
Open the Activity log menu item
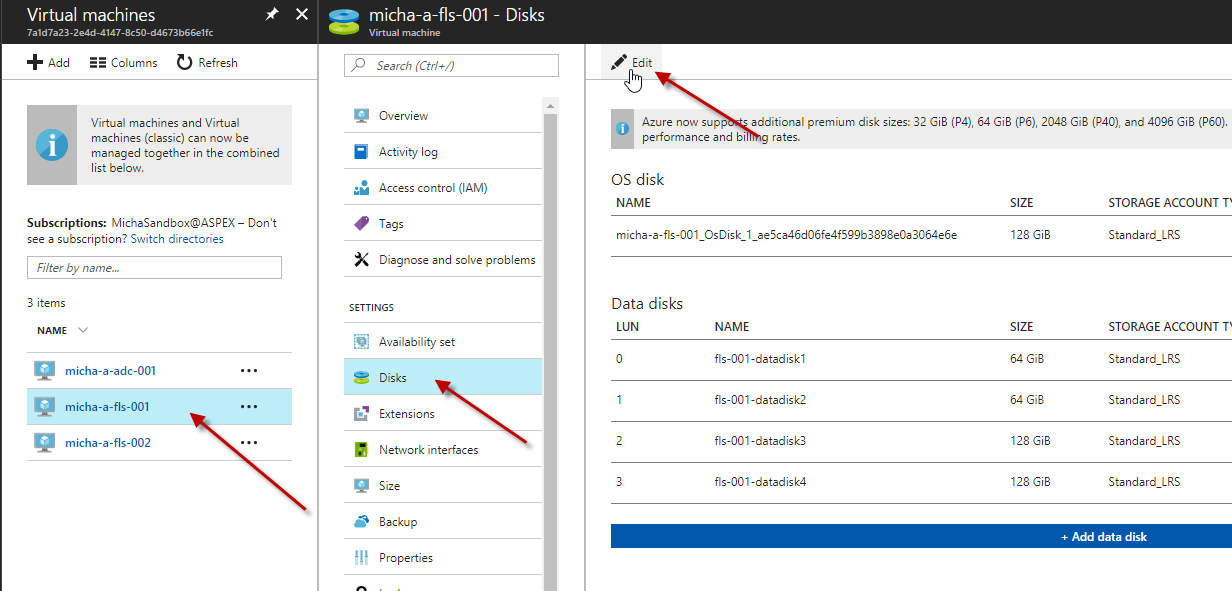point(443,152)
